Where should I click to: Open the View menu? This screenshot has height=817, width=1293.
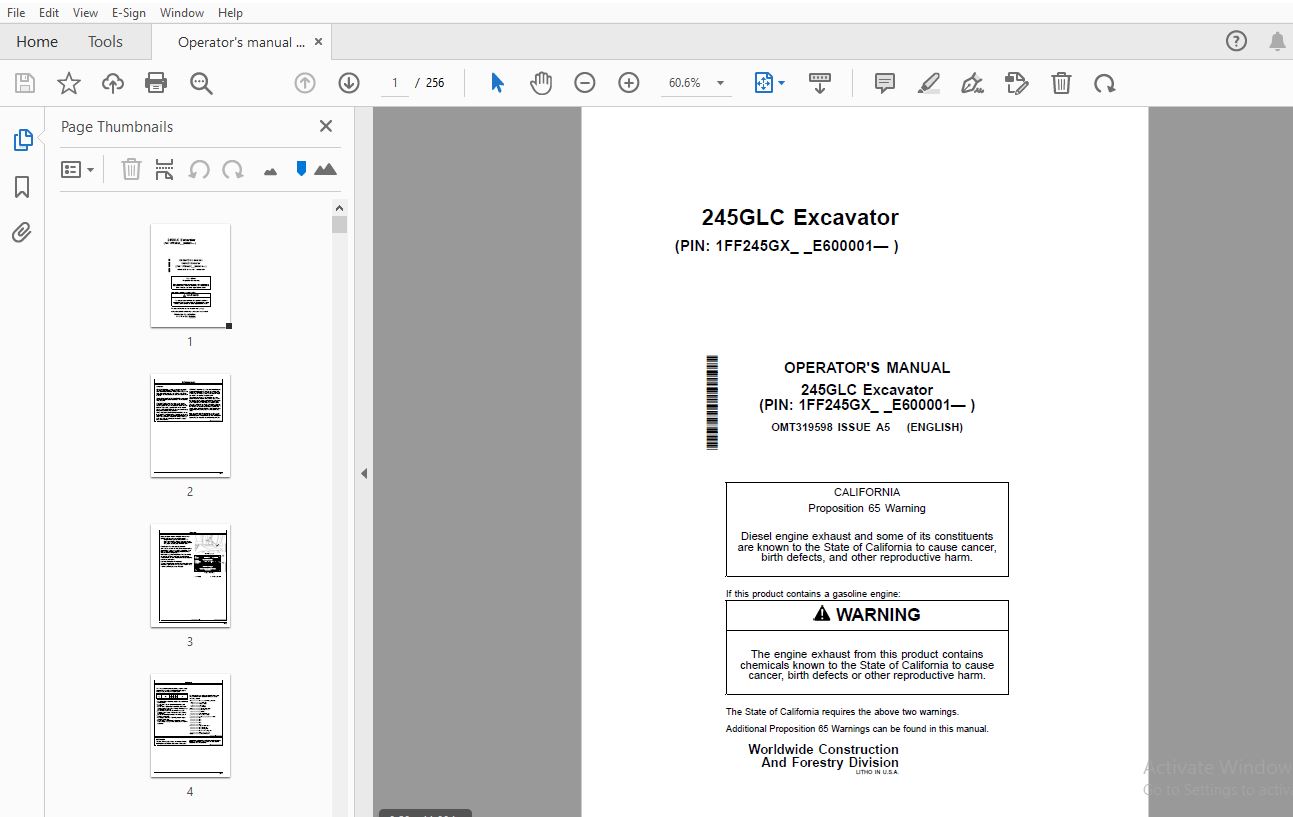(86, 13)
